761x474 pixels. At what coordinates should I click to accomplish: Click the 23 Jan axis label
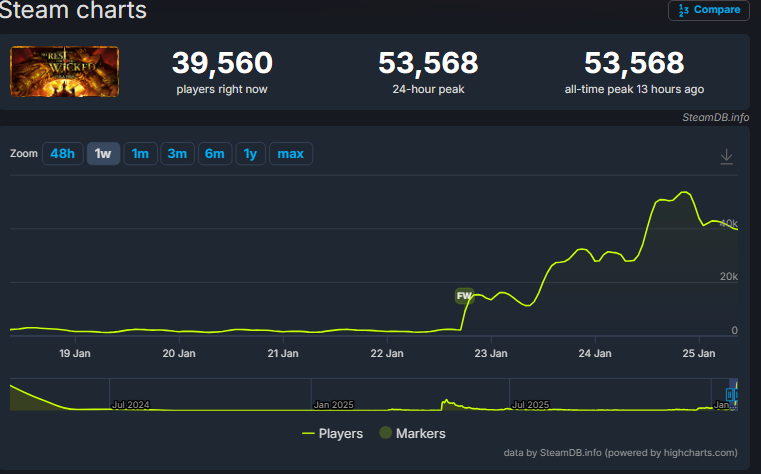click(491, 353)
